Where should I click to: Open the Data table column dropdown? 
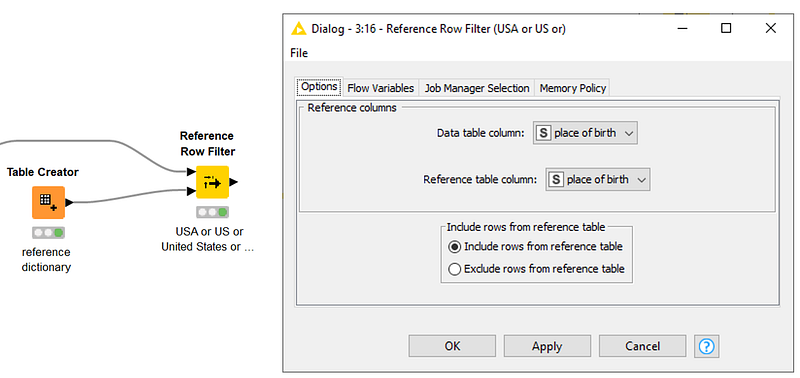pos(585,133)
